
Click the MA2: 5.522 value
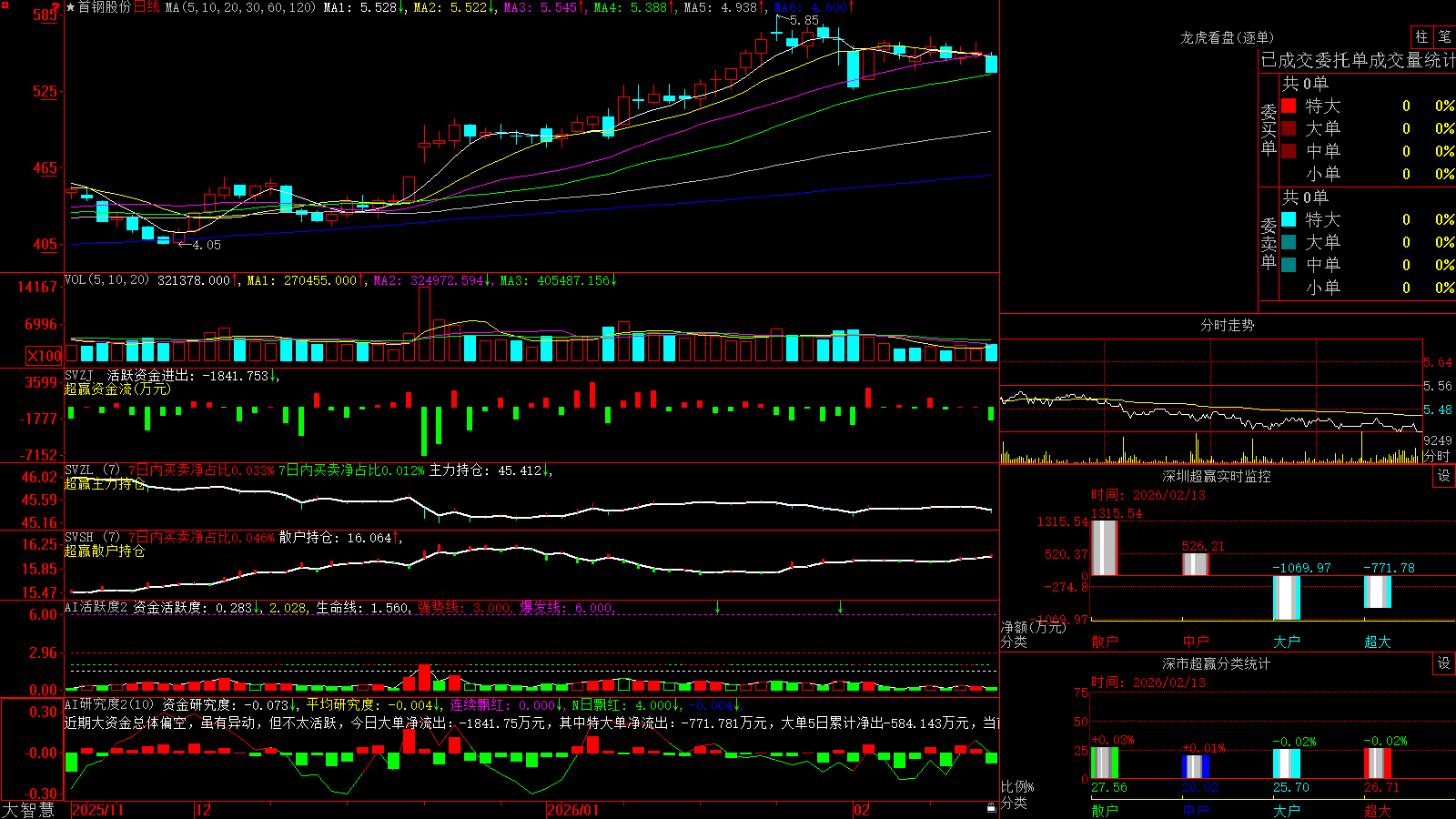point(450,7)
